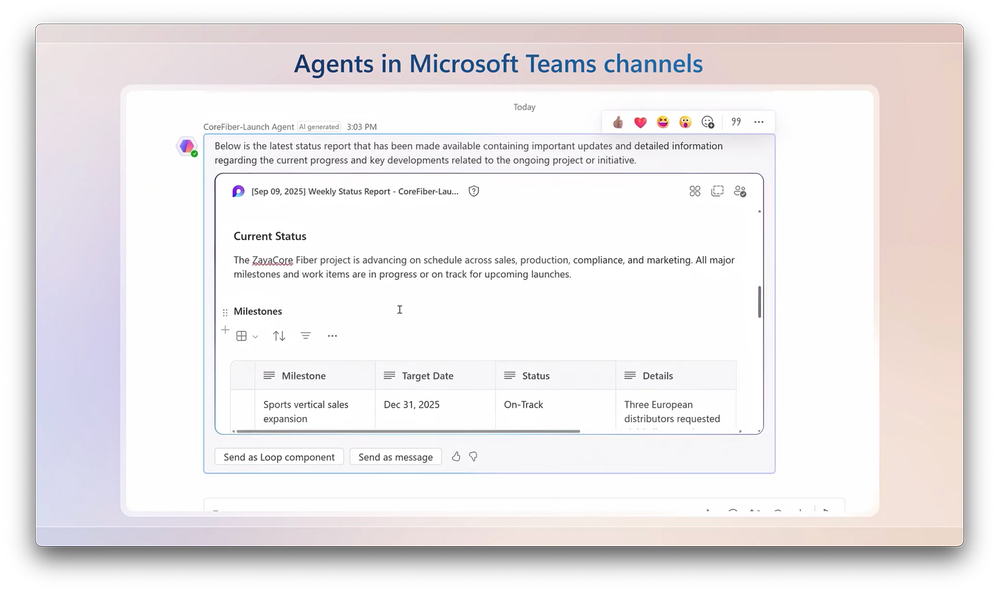
Task: Open sensitivity shield icon beside report title
Action: [x=473, y=191]
